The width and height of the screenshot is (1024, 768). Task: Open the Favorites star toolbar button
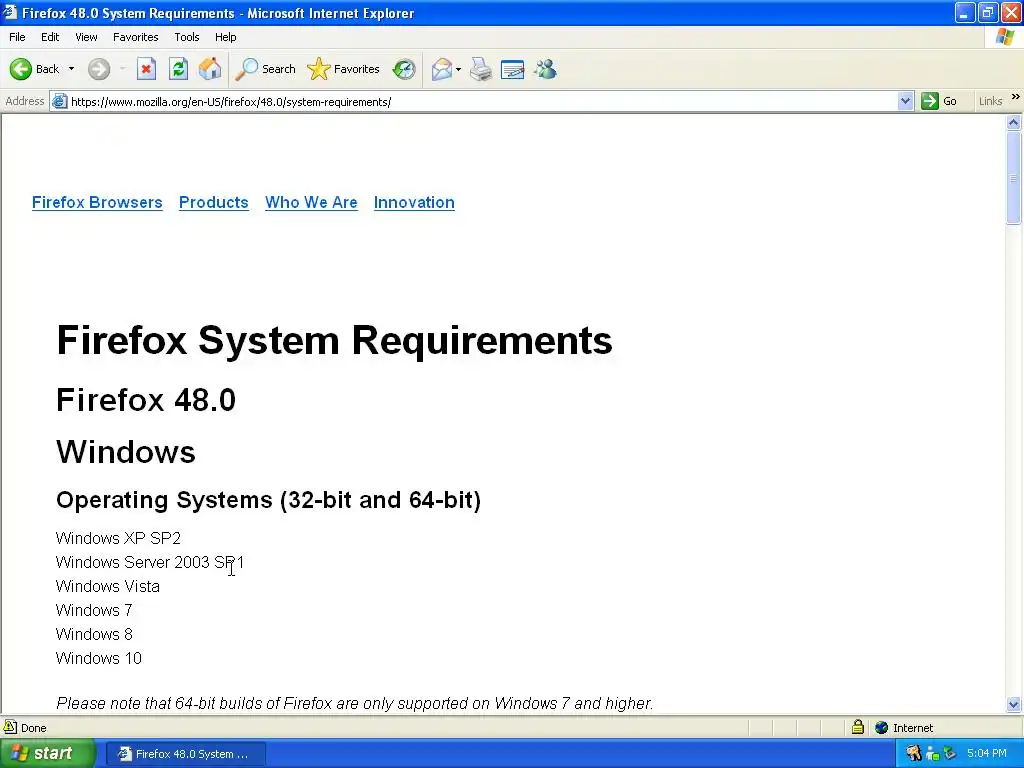344,69
